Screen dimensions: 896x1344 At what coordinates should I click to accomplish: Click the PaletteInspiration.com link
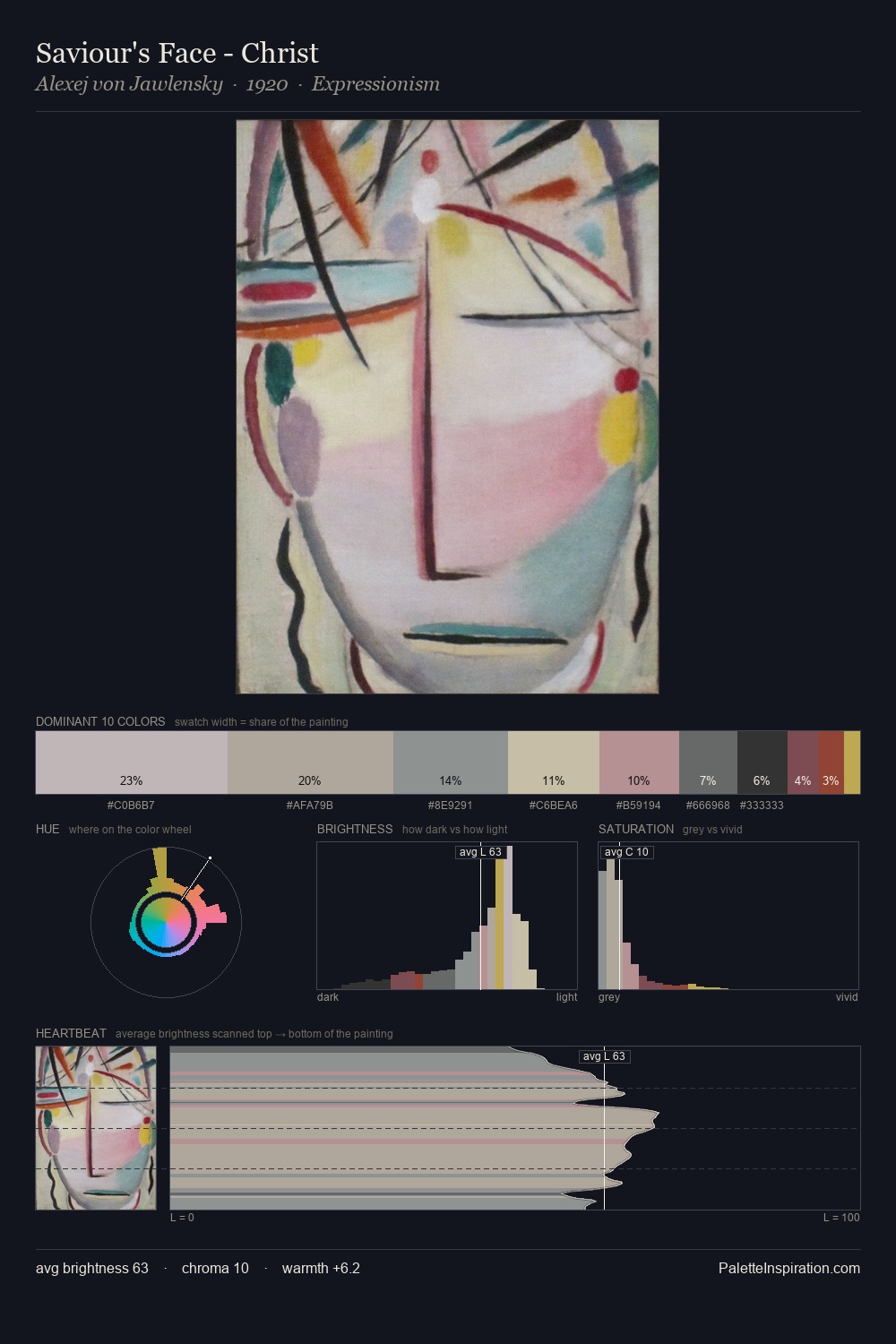click(x=789, y=1268)
